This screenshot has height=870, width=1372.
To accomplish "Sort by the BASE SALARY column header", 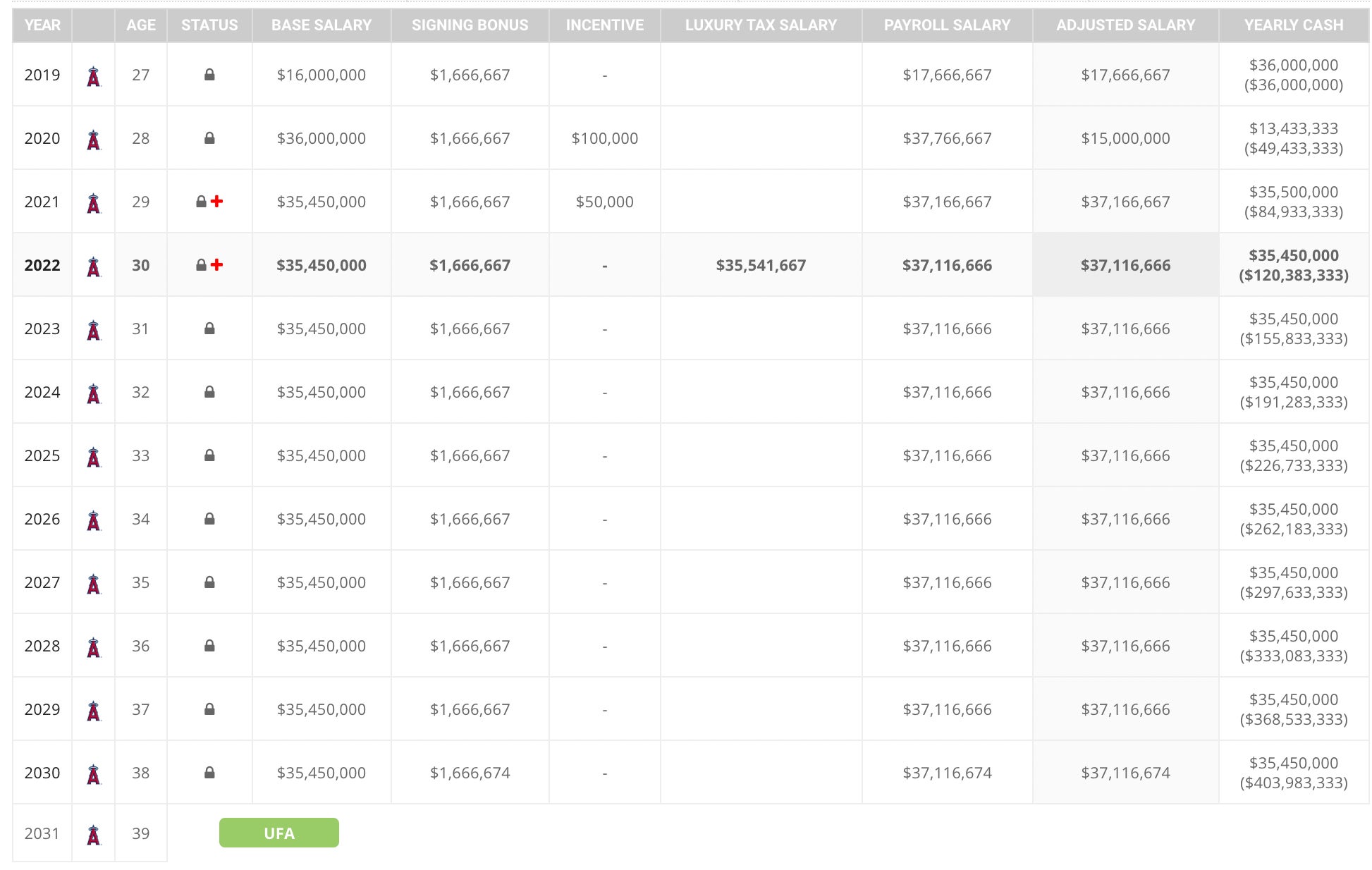I will click(321, 25).
